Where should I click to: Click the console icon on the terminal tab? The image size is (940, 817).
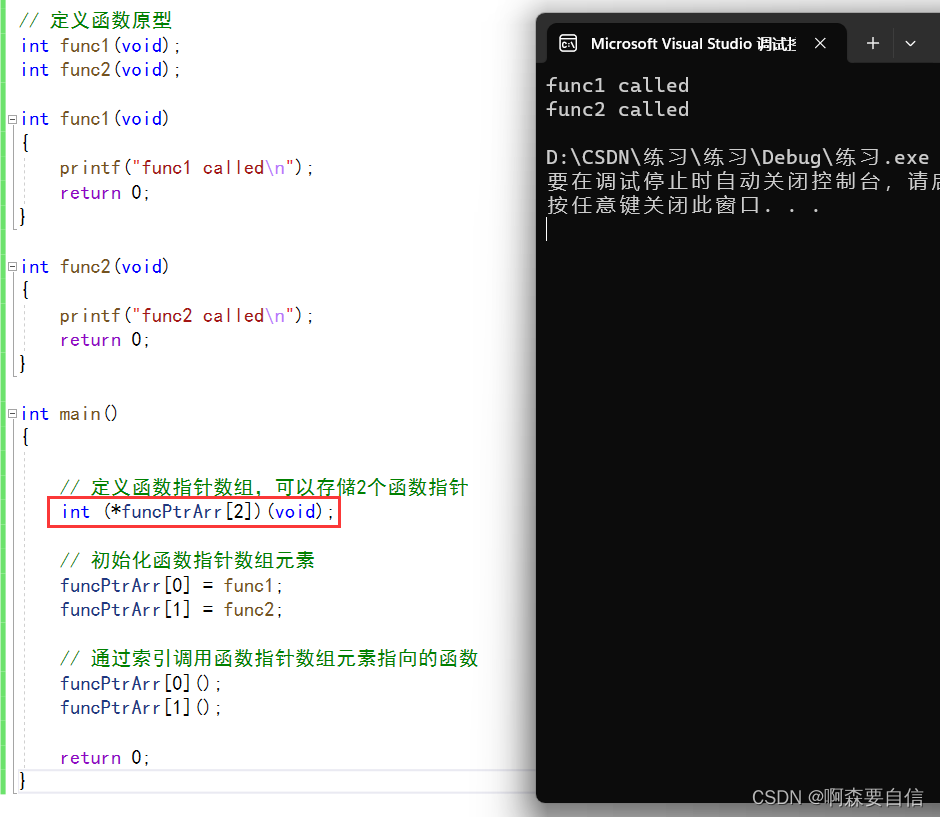pyautogui.click(x=568, y=43)
